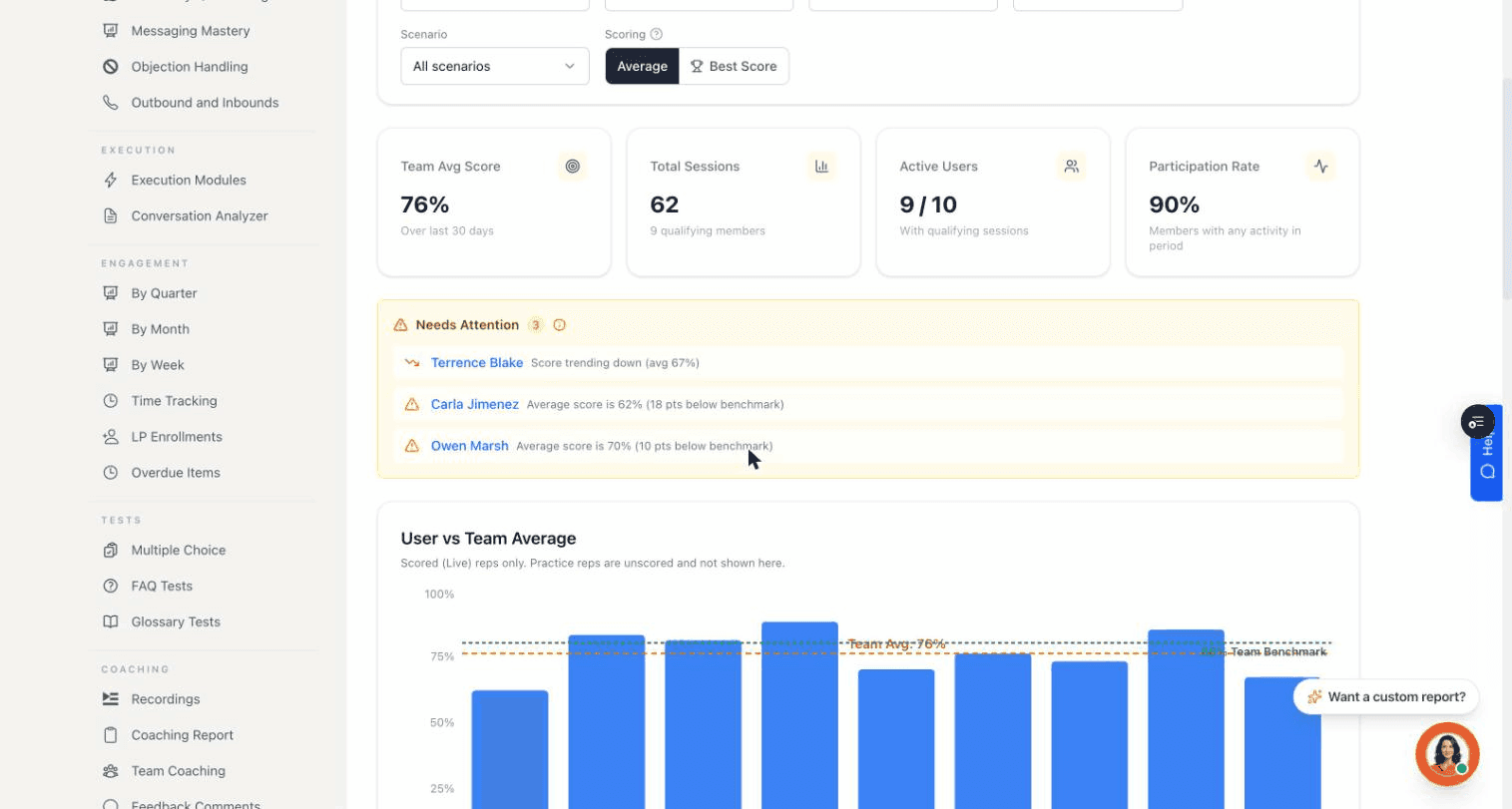Click the Conversation Analyzer document icon

[111, 216]
